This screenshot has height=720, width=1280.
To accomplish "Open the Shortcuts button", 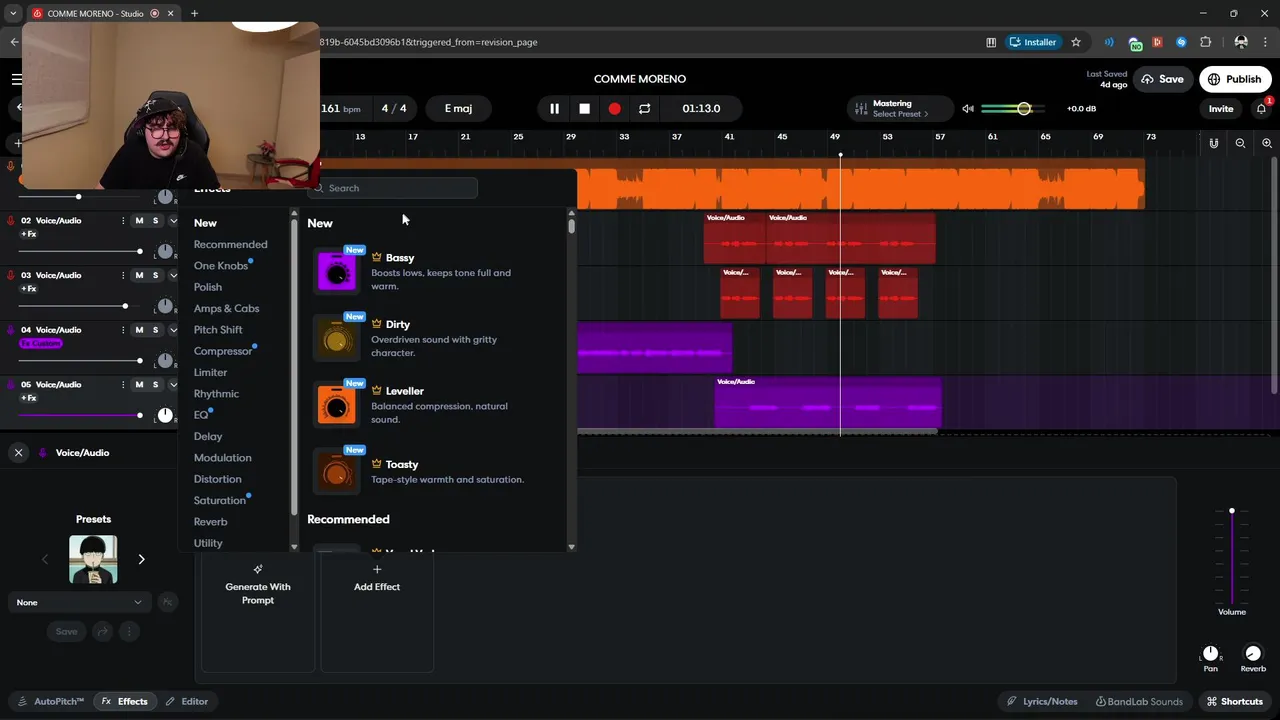I will pos(1235,701).
